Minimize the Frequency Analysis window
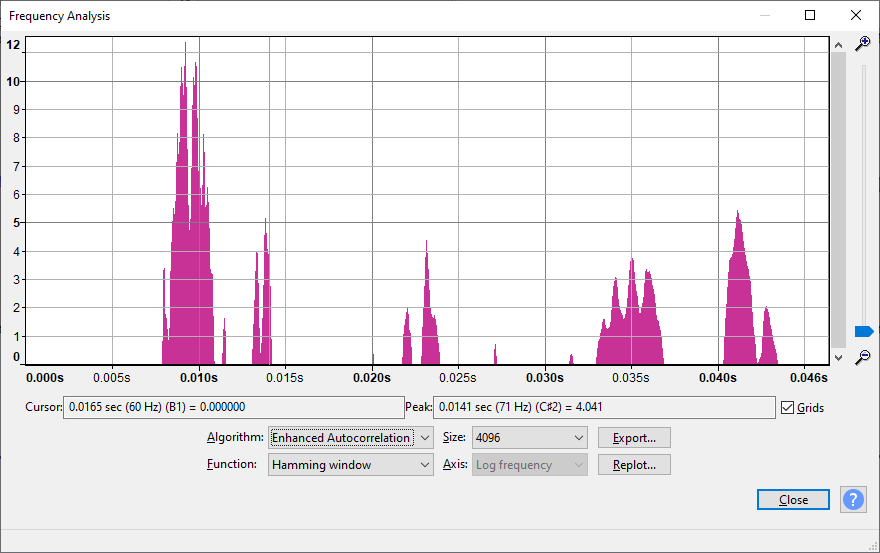 click(765, 15)
